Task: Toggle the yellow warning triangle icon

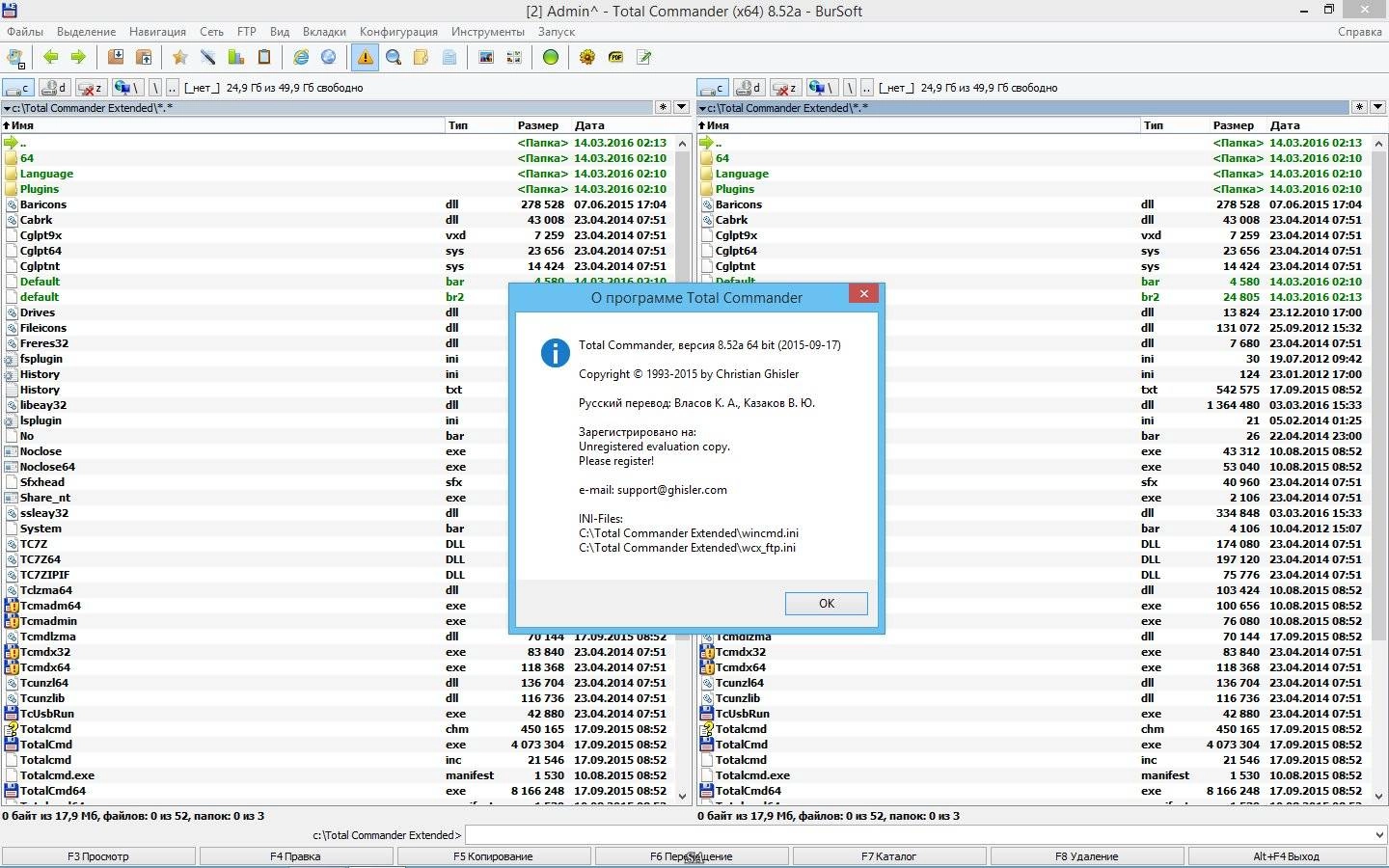Action: 366,57
